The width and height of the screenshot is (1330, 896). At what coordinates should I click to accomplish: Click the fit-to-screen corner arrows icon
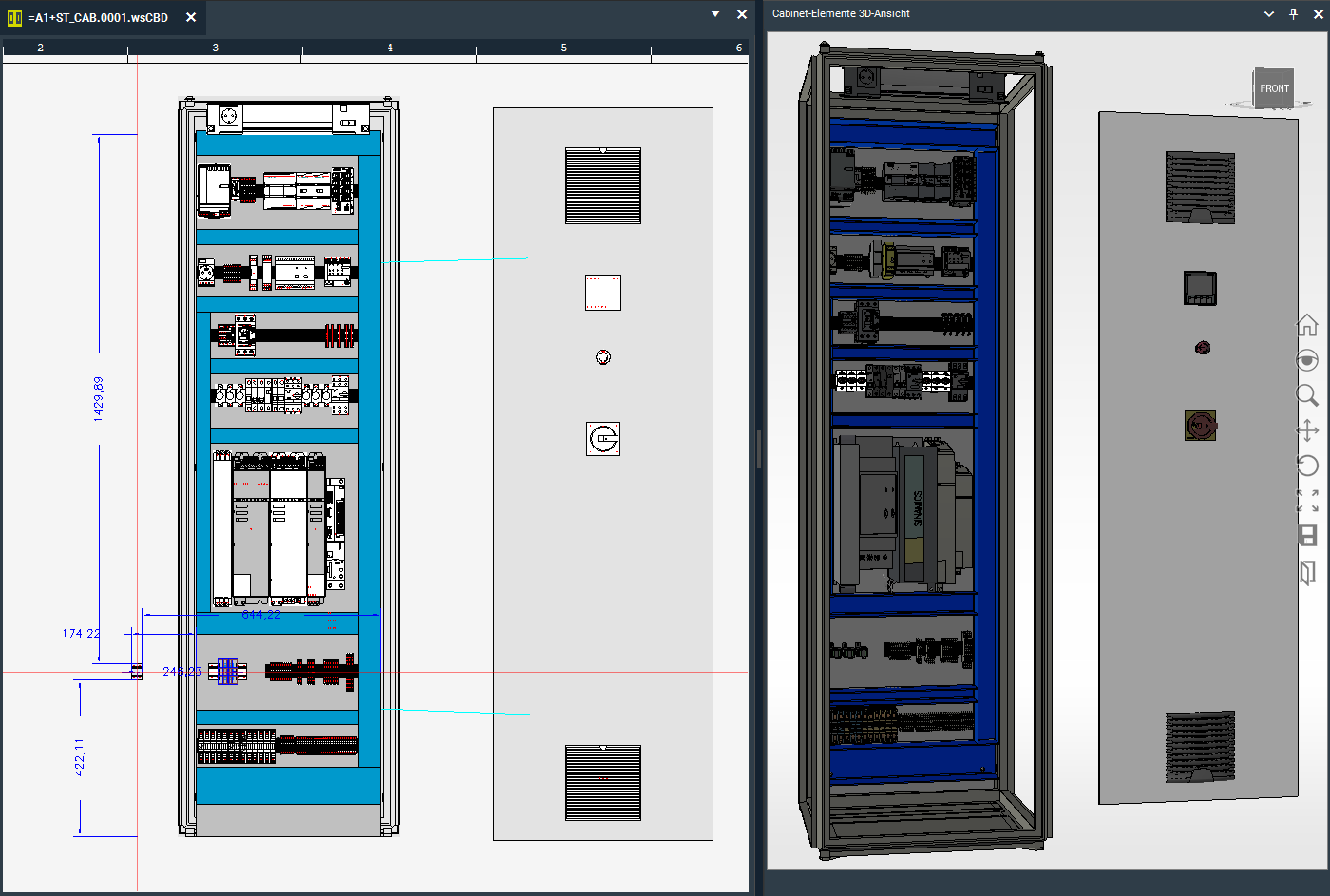tap(1307, 501)
